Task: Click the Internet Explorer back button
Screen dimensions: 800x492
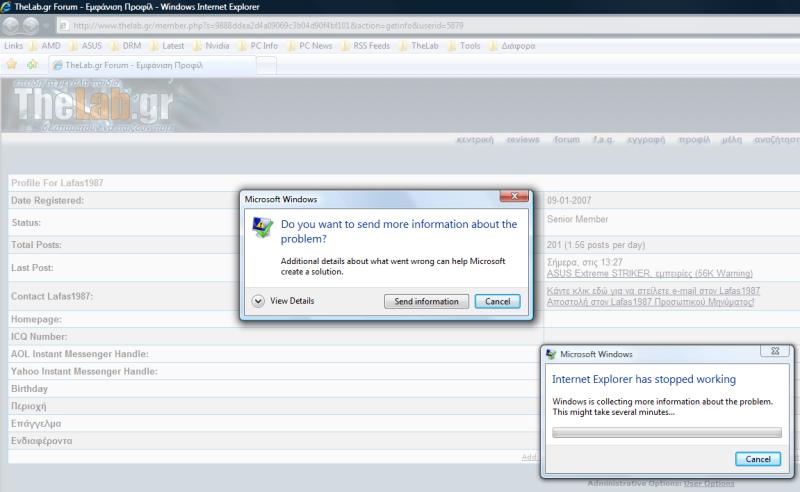Action: (x=12, y=25)
